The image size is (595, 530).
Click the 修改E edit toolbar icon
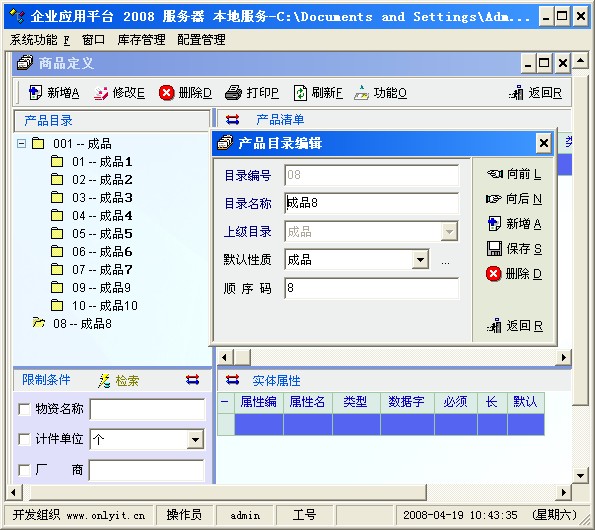click(x=101, y=93)
